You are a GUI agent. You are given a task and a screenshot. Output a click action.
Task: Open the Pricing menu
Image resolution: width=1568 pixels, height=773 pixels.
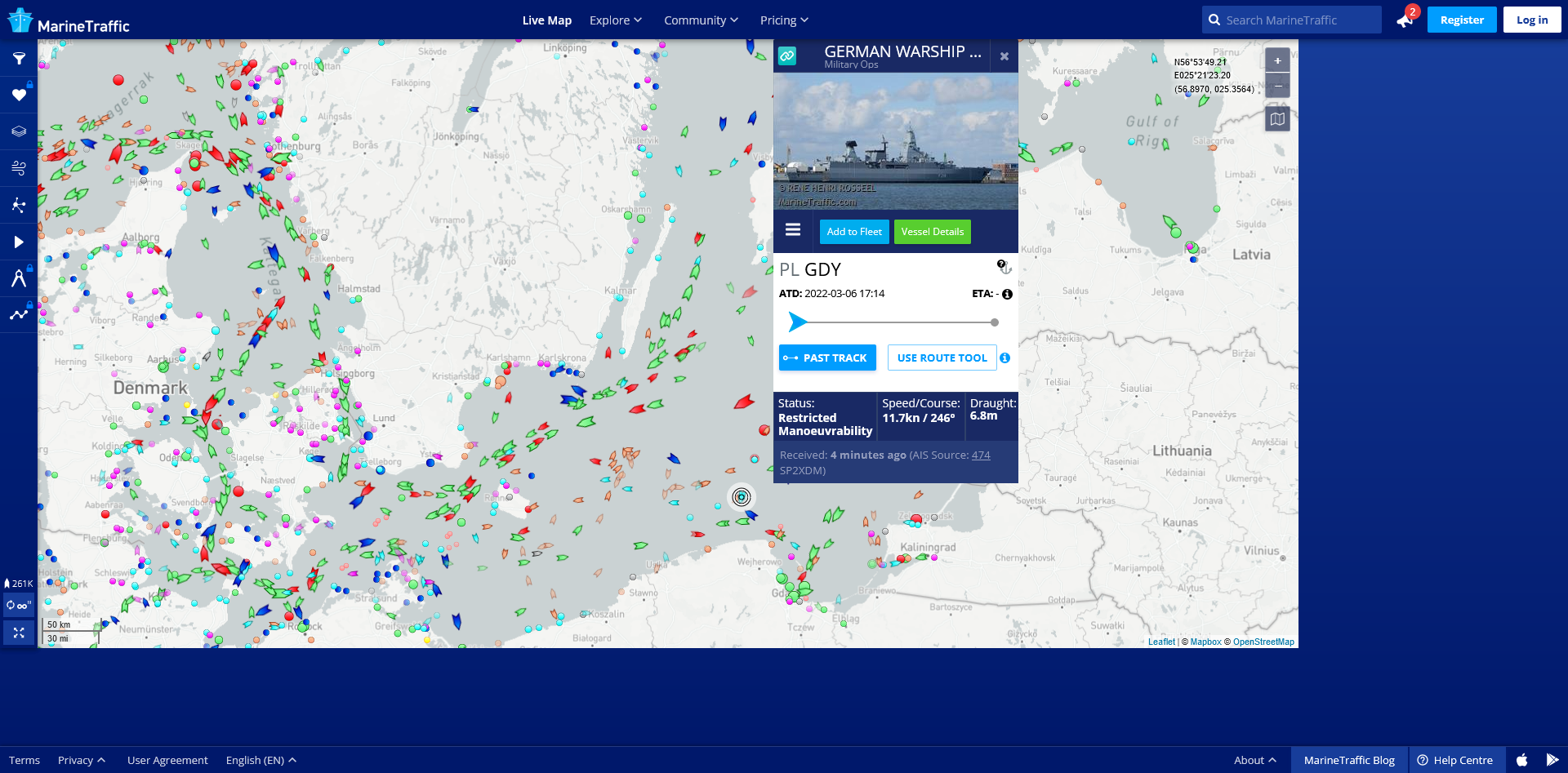784,20
